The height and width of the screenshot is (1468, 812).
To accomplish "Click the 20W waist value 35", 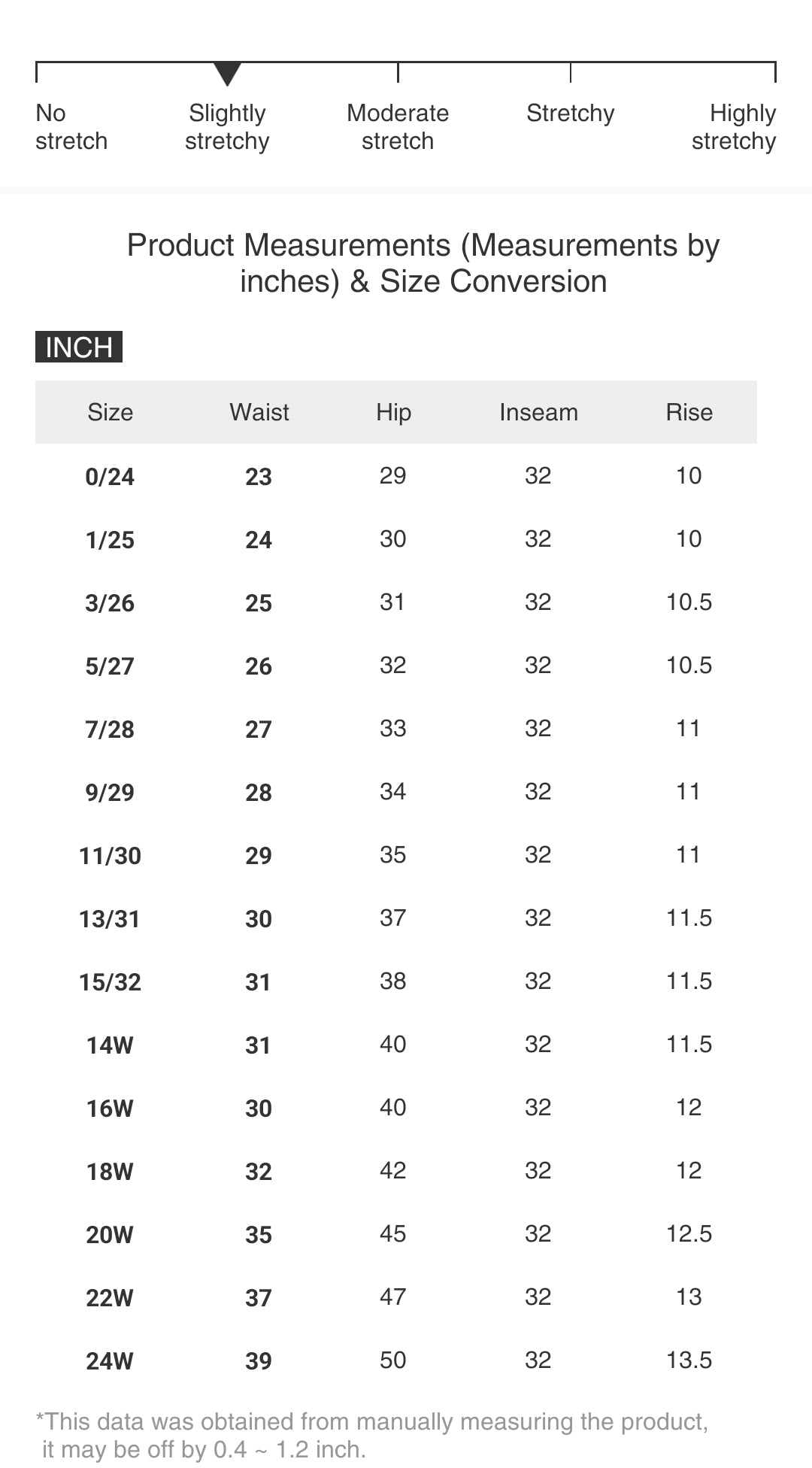I will click(259, 1235).
